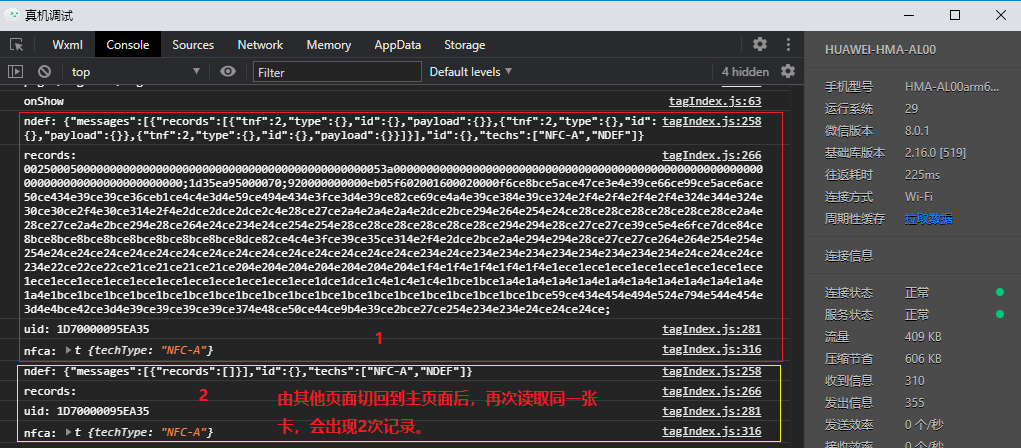Open first tagIndex.js:258 source link
Screen dimensions: 1021x448
[712, 121]
